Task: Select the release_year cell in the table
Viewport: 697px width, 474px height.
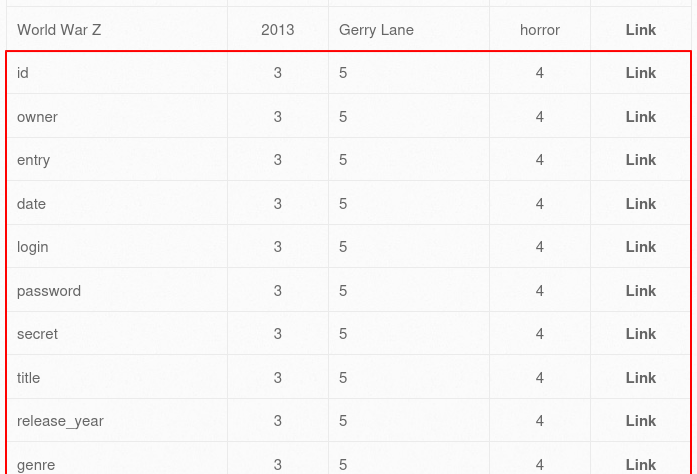Action: click(x=117, y=420)
